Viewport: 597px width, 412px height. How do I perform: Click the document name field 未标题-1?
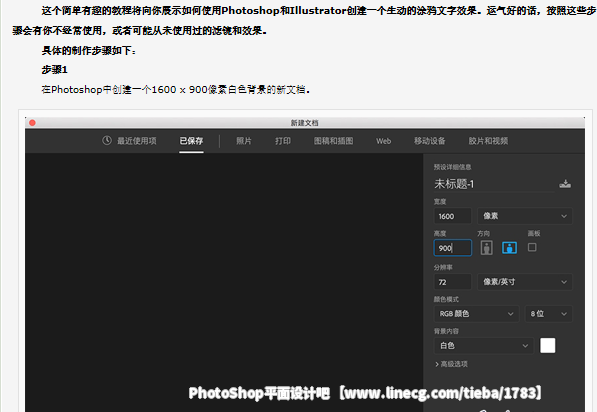pos(494,184)
